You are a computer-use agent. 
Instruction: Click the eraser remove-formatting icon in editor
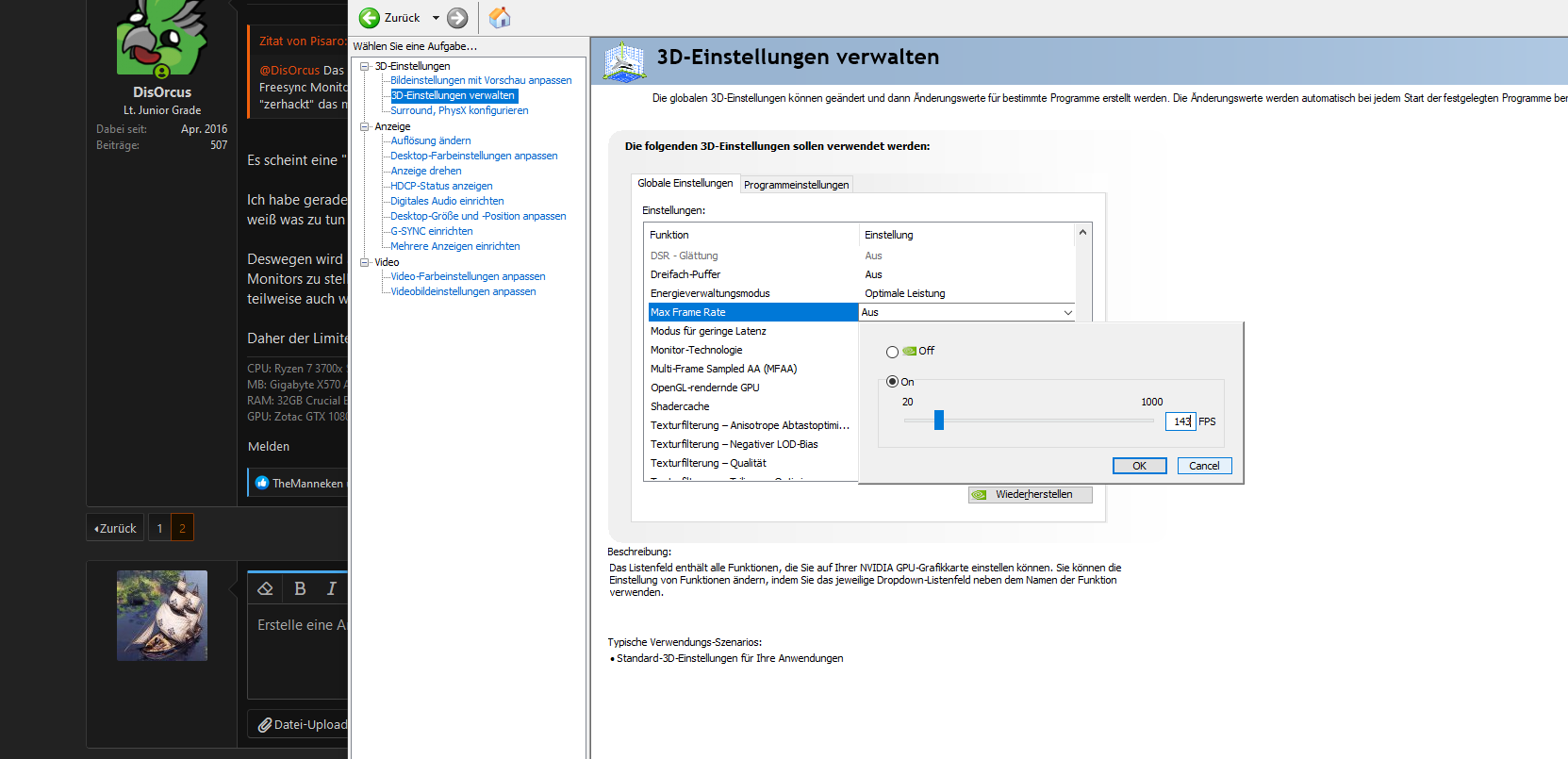pyautogui.click(x=265, y=588)
